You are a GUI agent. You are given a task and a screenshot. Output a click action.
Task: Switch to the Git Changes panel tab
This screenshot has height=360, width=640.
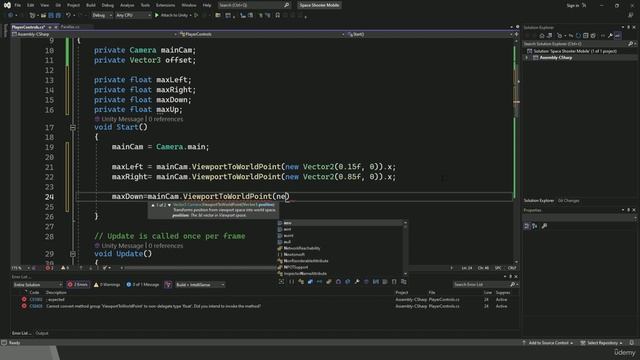click(x=568, y=201)
